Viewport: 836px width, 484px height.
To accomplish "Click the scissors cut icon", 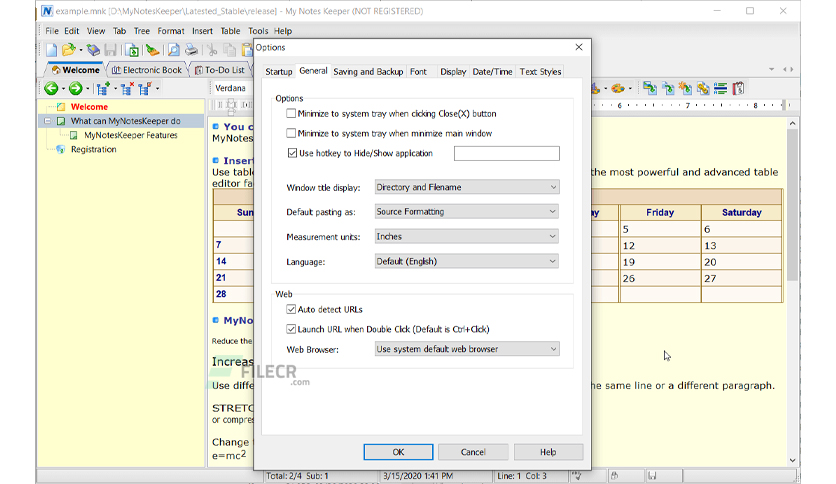I will point(212,50).
